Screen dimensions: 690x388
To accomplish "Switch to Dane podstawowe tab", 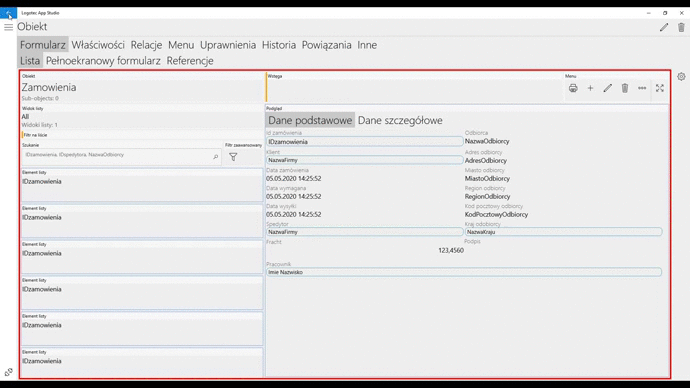I will (x=310, y=120).
